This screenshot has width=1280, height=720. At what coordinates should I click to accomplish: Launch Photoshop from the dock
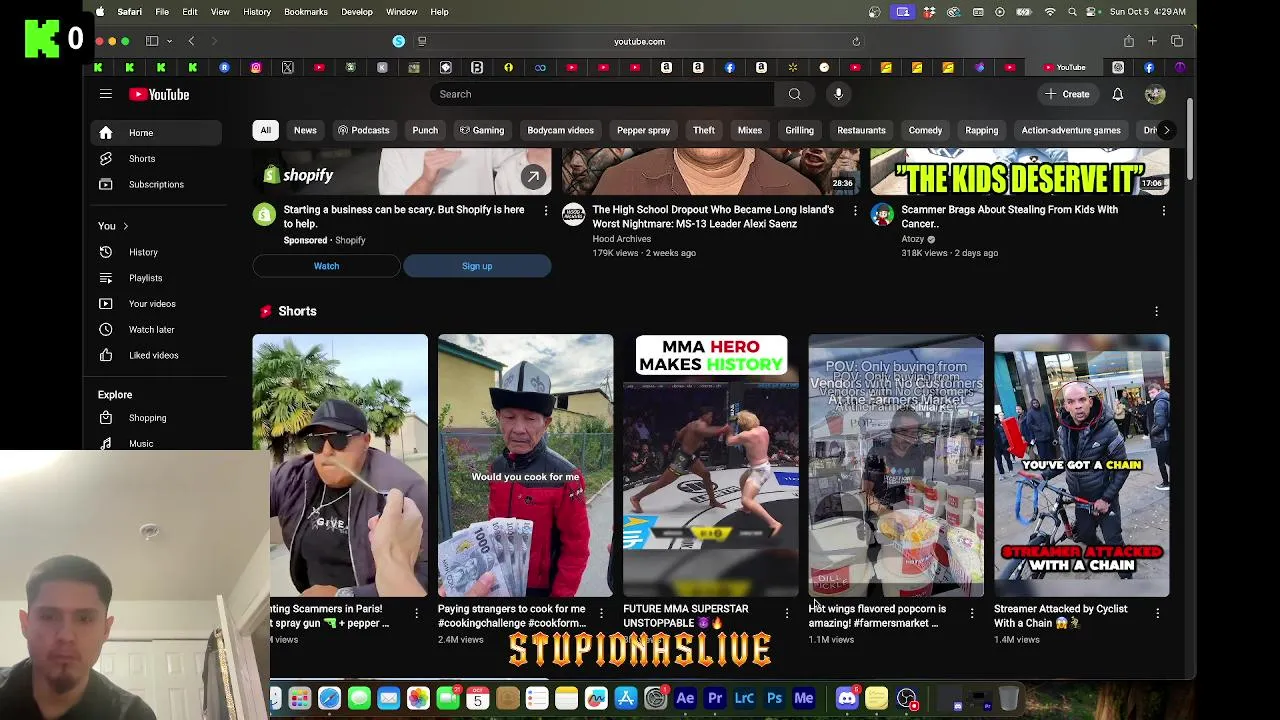tap(774, 698)
